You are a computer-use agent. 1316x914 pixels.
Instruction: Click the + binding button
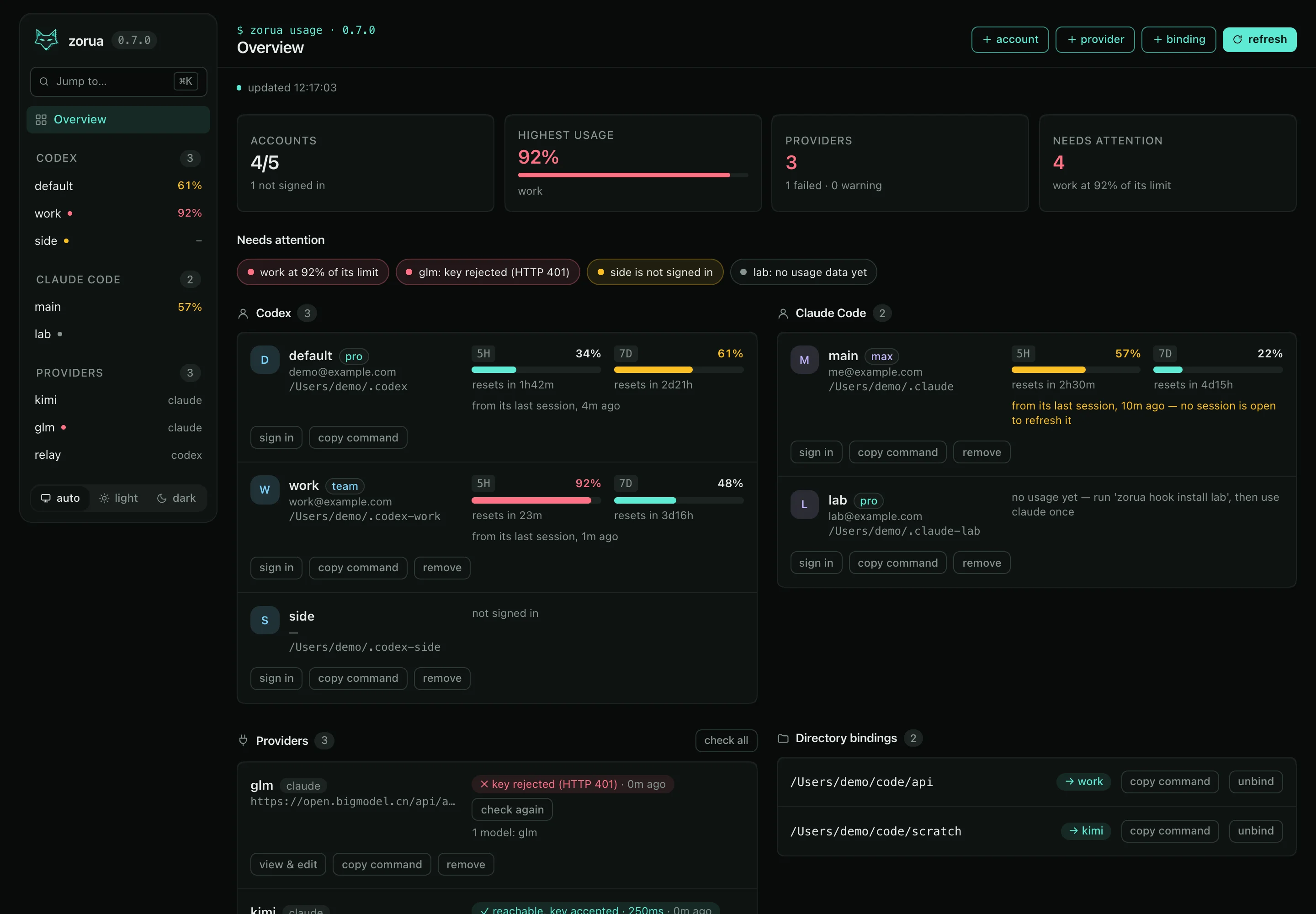point(1178,39)
